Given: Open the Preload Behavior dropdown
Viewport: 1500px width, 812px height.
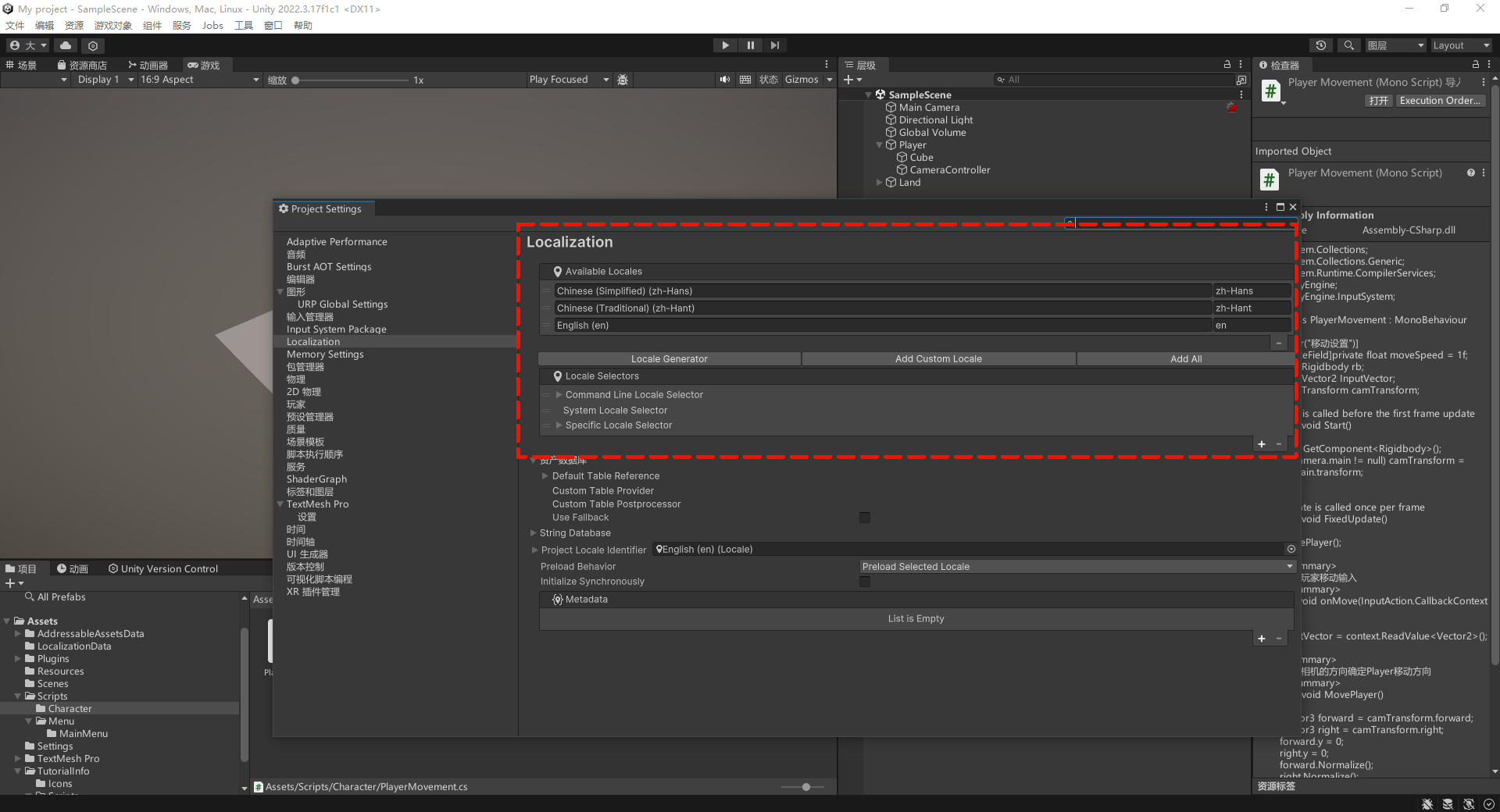Looking at the screenshot, I should coord(1077,567).
